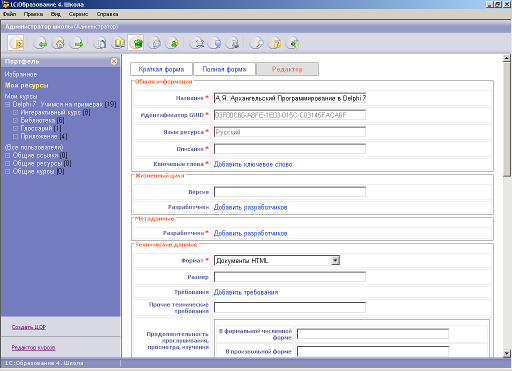The width and height of the screenshot is (512, 371).
Task: Select Delphi 7. Учимся на примерах course
Action: pos(64,105)
